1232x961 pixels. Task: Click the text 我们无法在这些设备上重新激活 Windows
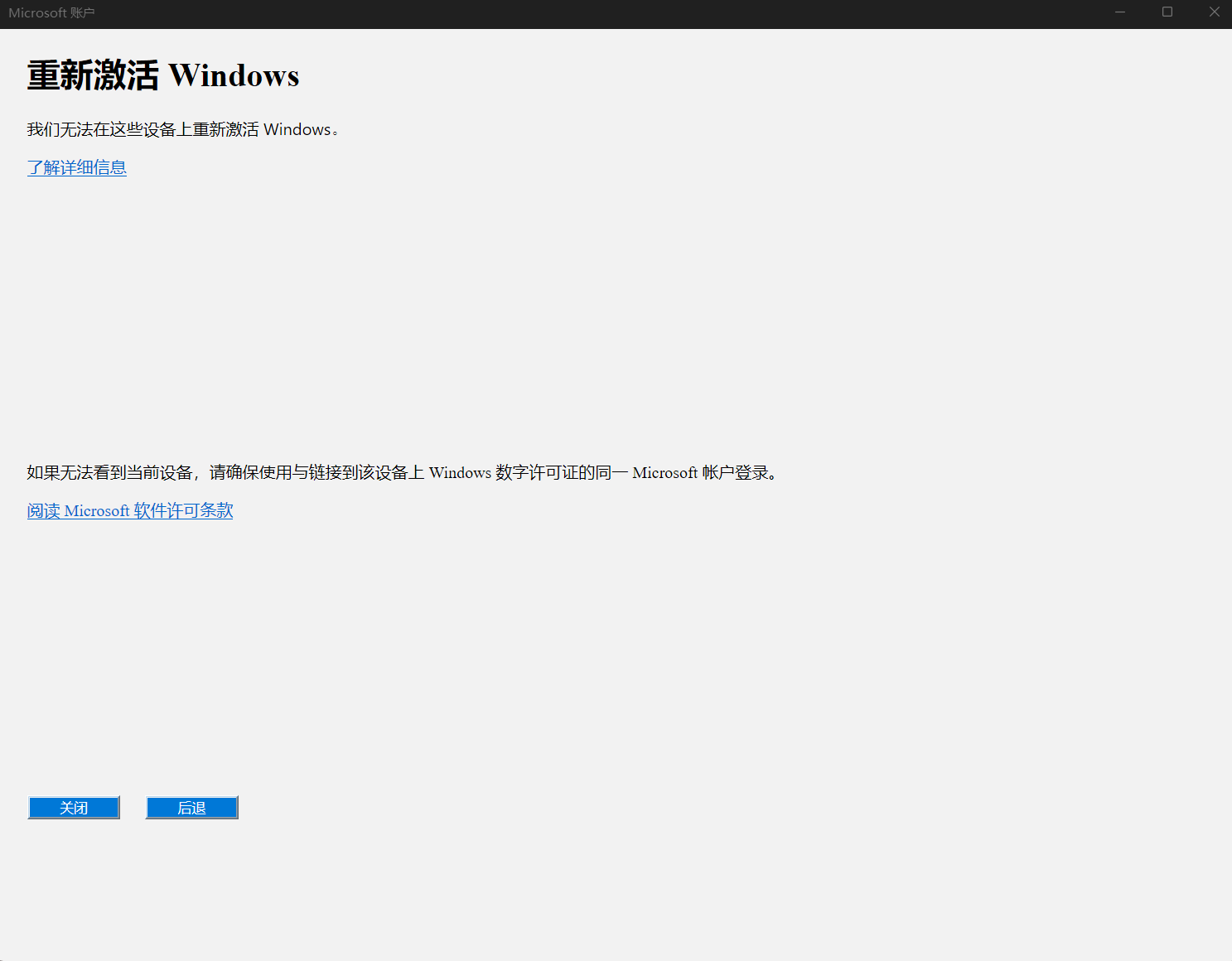[183, 129]
